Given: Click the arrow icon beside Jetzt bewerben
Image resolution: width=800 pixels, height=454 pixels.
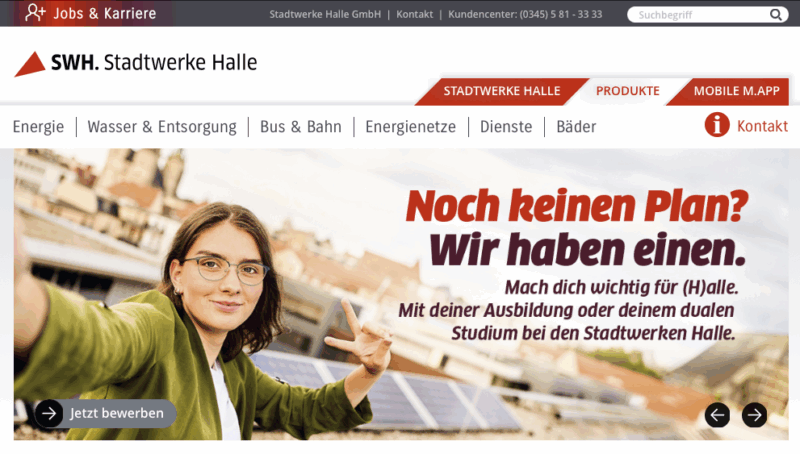Looking at the screenshot, I should (49, 413).
